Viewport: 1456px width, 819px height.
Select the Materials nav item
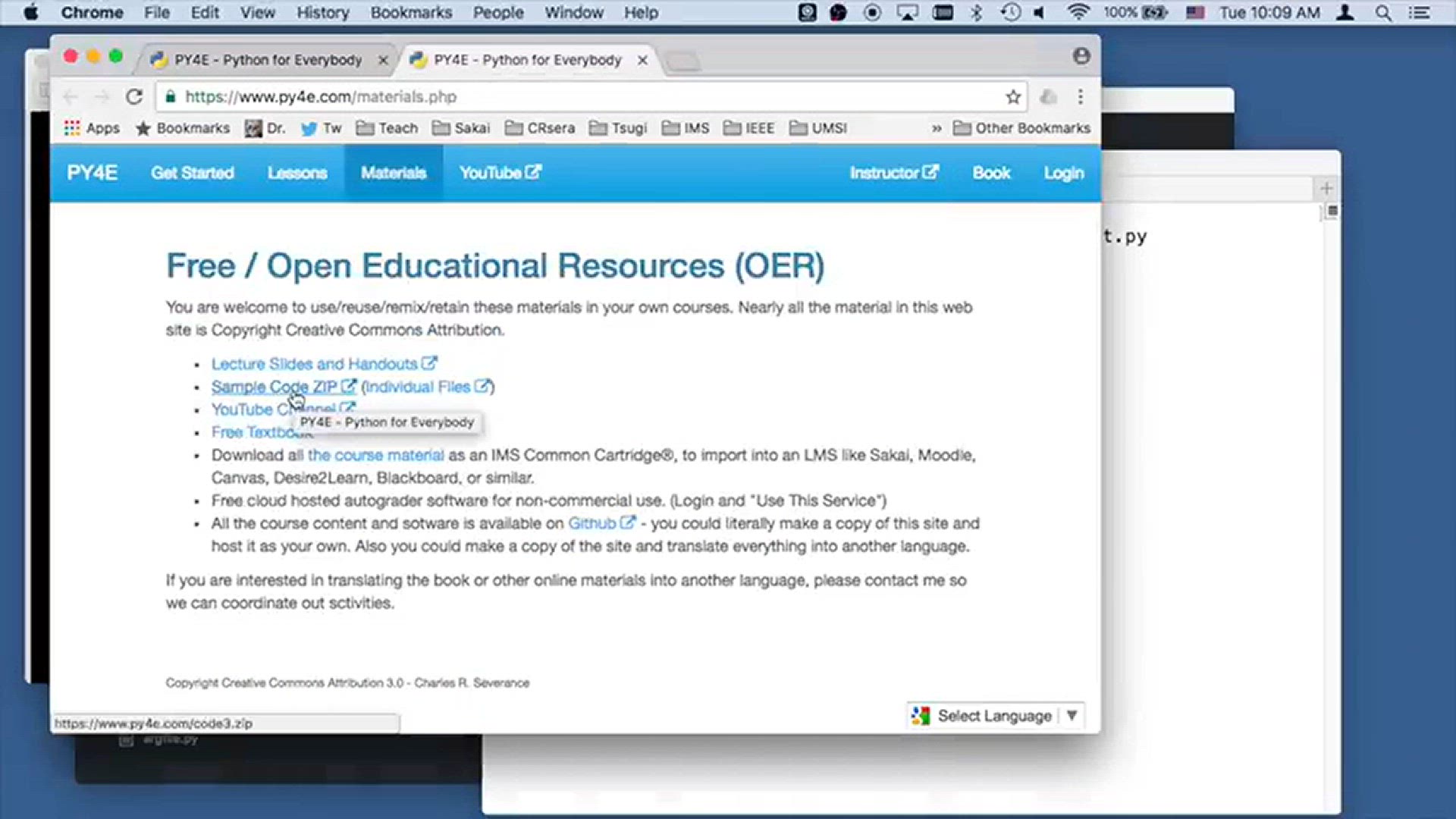click(x=393, y=173)
